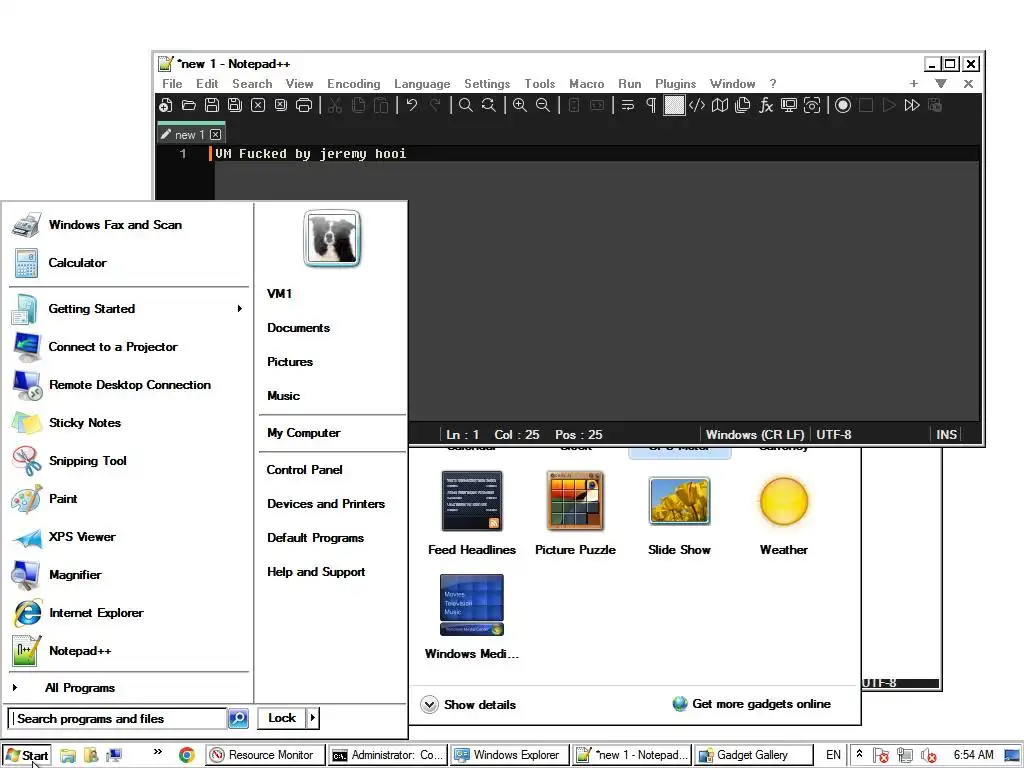This screenshot has width=1024, height=768.
Task: Launch Internet Explorer from Start menu
Action: click(x=129, y=613)
